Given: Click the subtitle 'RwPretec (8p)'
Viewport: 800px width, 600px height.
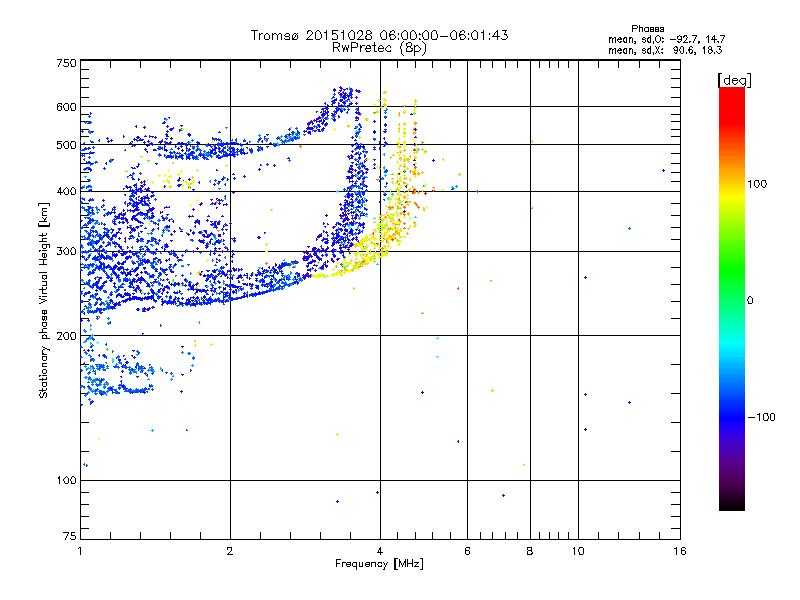Looking at the screenshot, I should point(379,48).
